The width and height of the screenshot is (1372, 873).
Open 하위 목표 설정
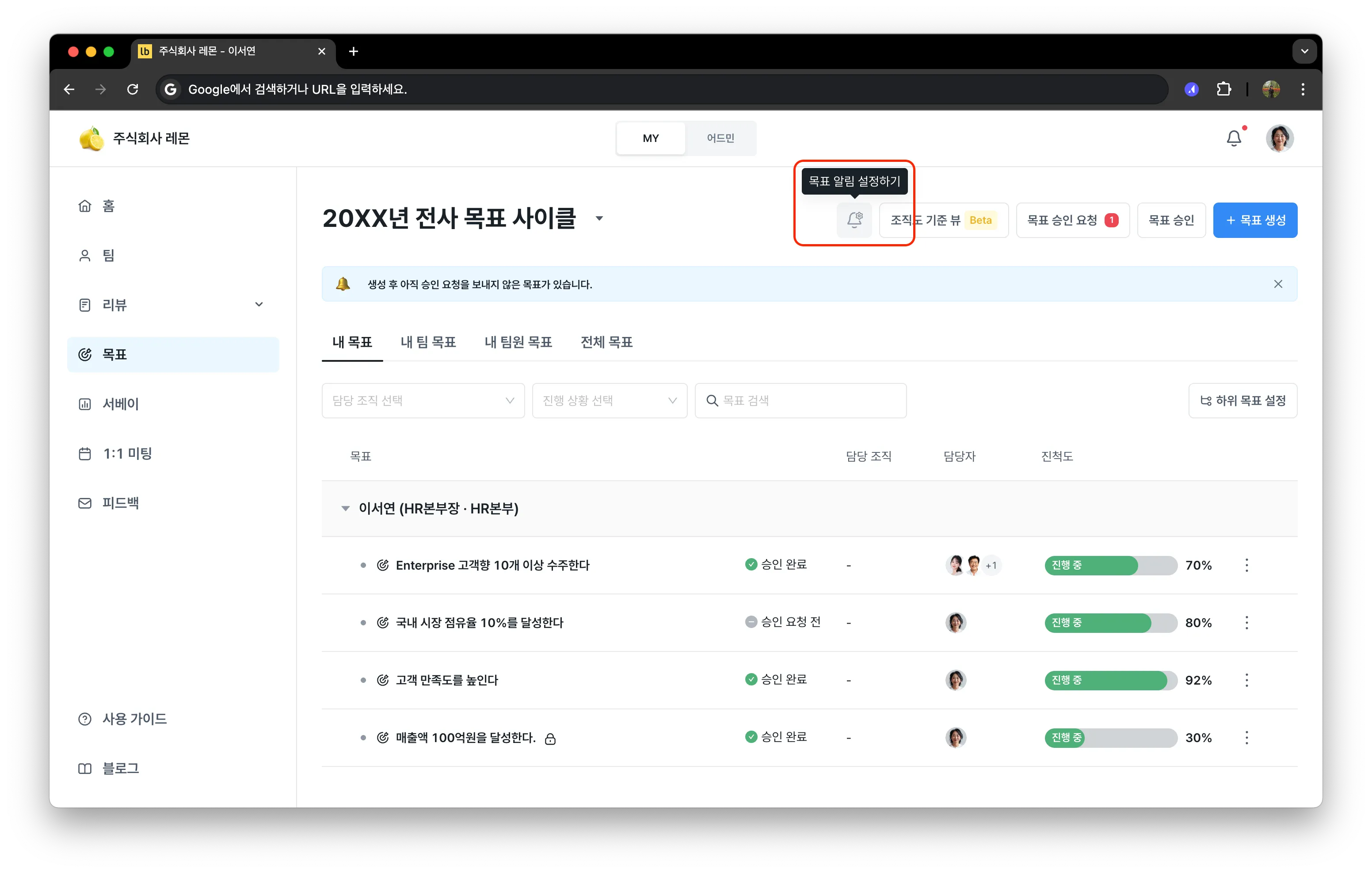pyautogui.click(x=1242, y=400)
